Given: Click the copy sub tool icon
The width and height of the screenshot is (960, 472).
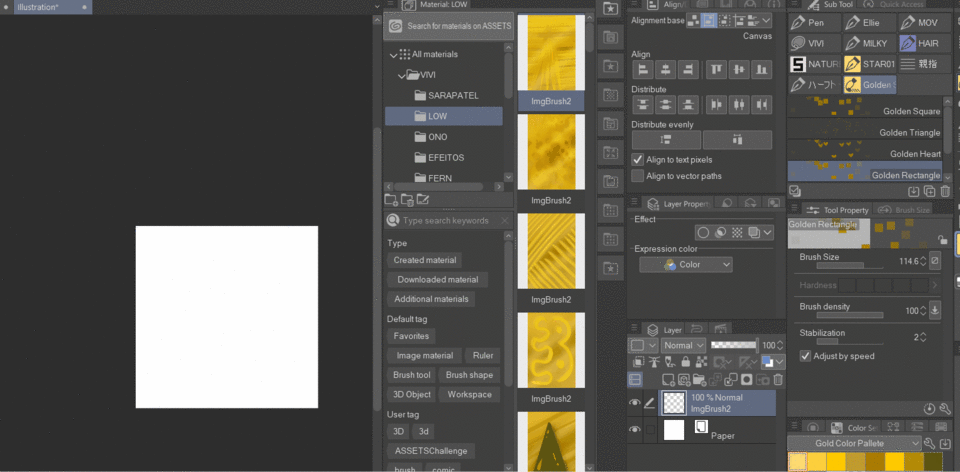Looking at the screenshot, I should click(929, 191).
